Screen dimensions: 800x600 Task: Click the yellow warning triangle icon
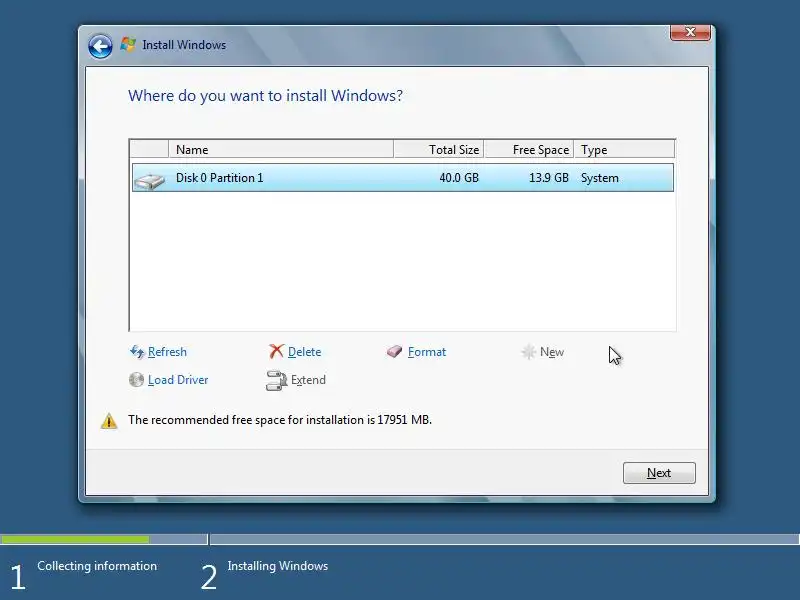(109, 420)
